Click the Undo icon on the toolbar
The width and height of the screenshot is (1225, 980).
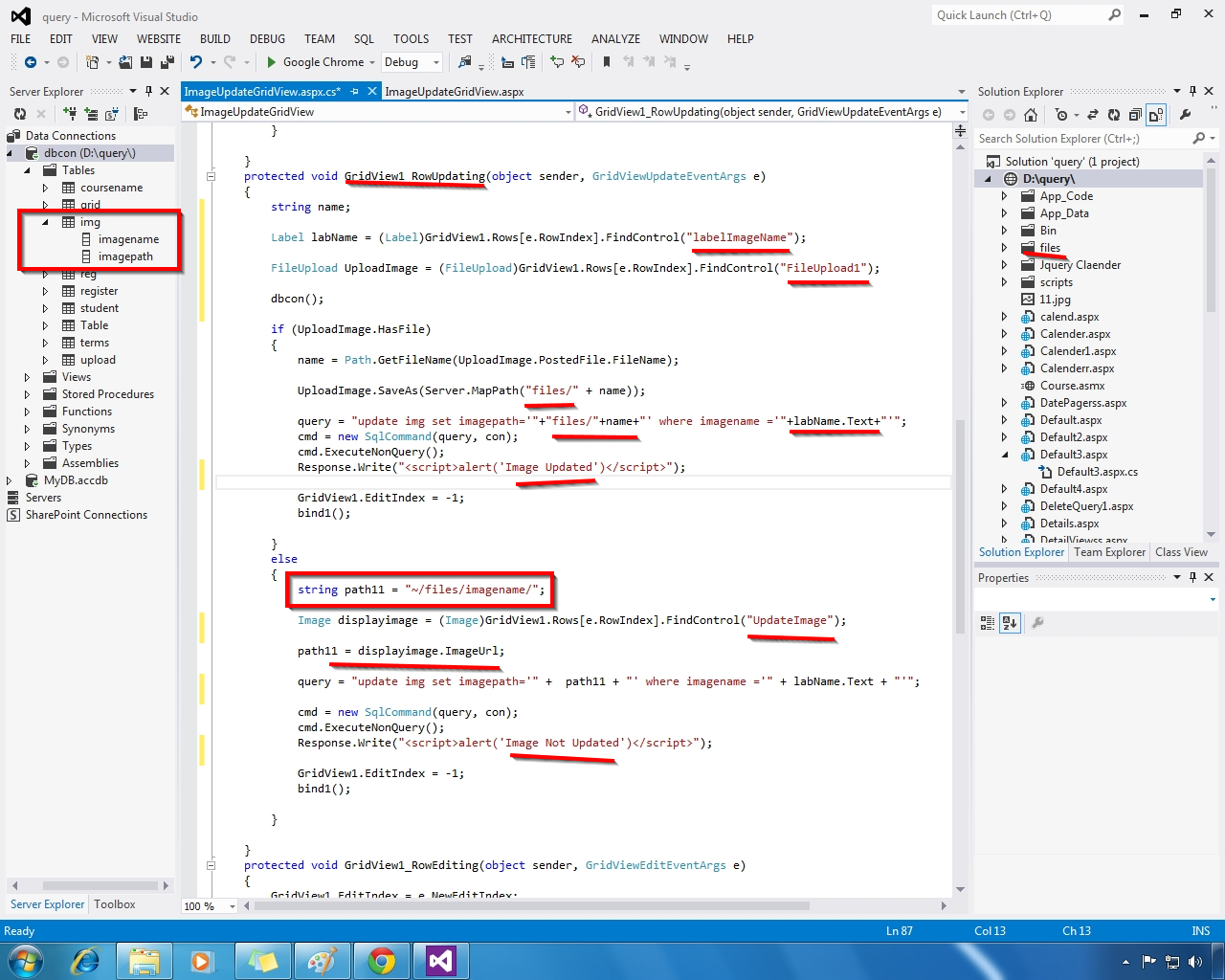[x=196, y=61]
